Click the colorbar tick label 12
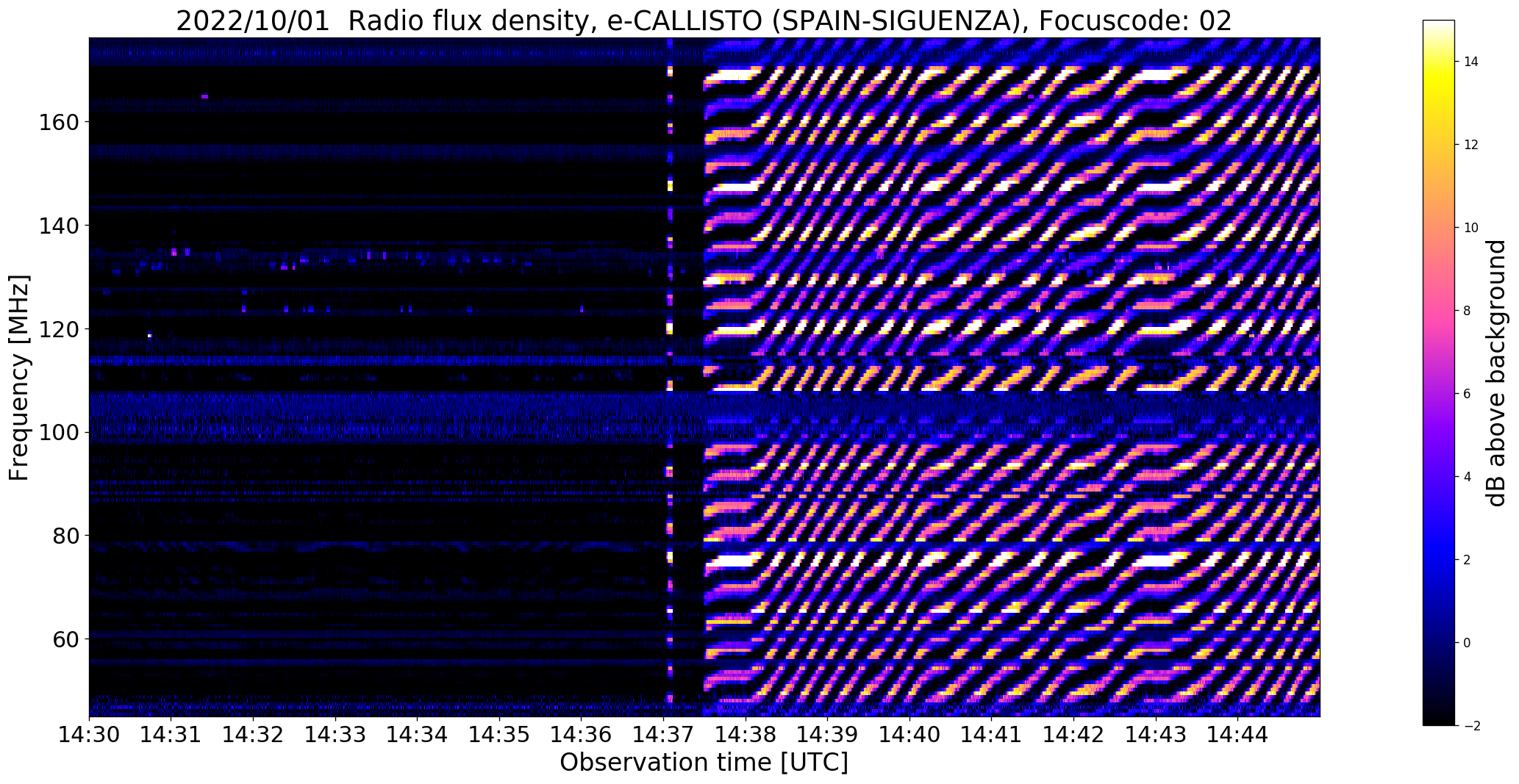 tap(1471, 145)
